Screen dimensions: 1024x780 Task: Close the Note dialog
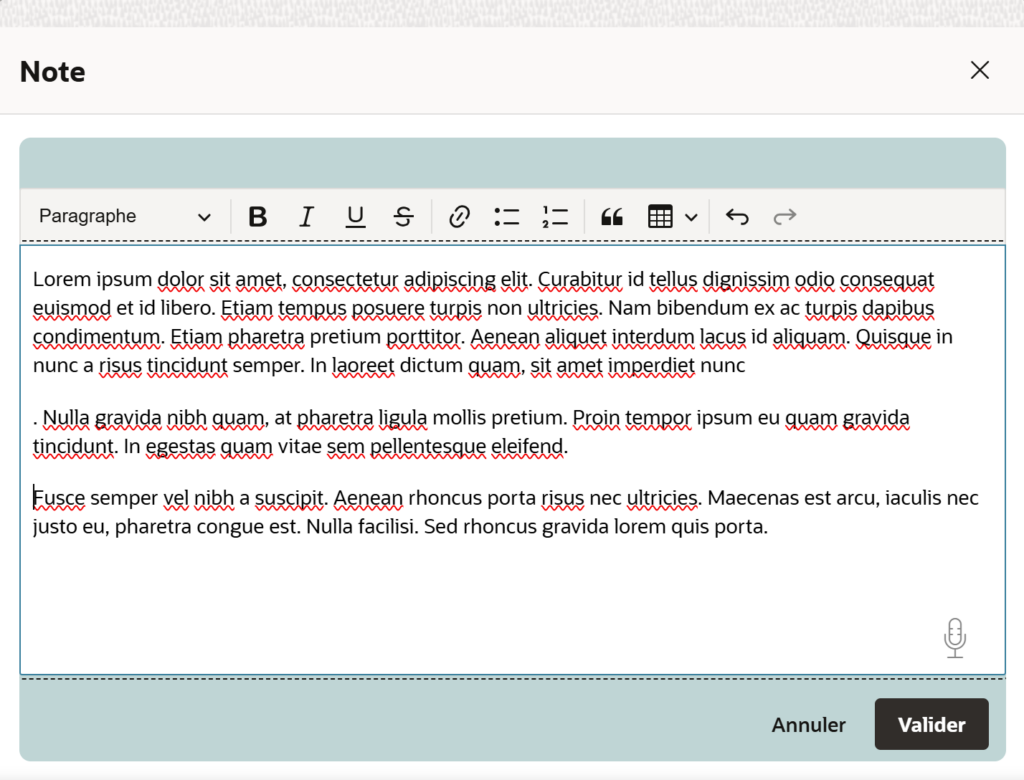[980, 70]
